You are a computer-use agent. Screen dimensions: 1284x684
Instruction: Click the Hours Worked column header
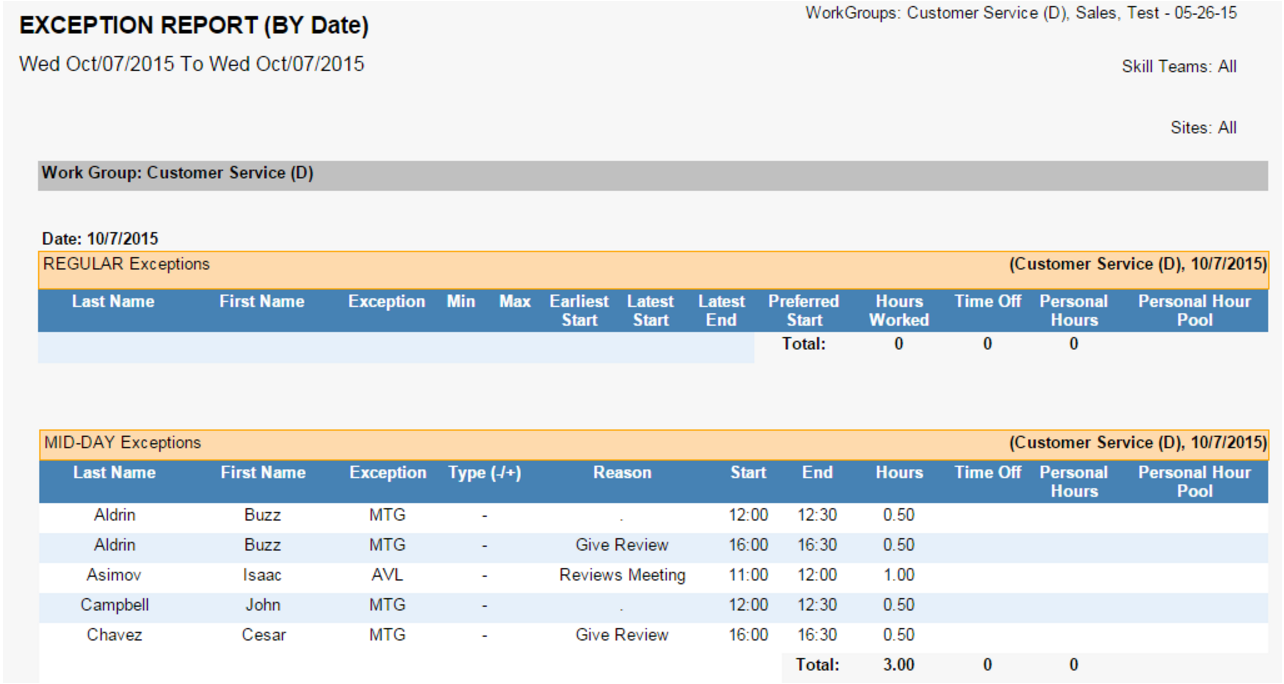point(898,311)
